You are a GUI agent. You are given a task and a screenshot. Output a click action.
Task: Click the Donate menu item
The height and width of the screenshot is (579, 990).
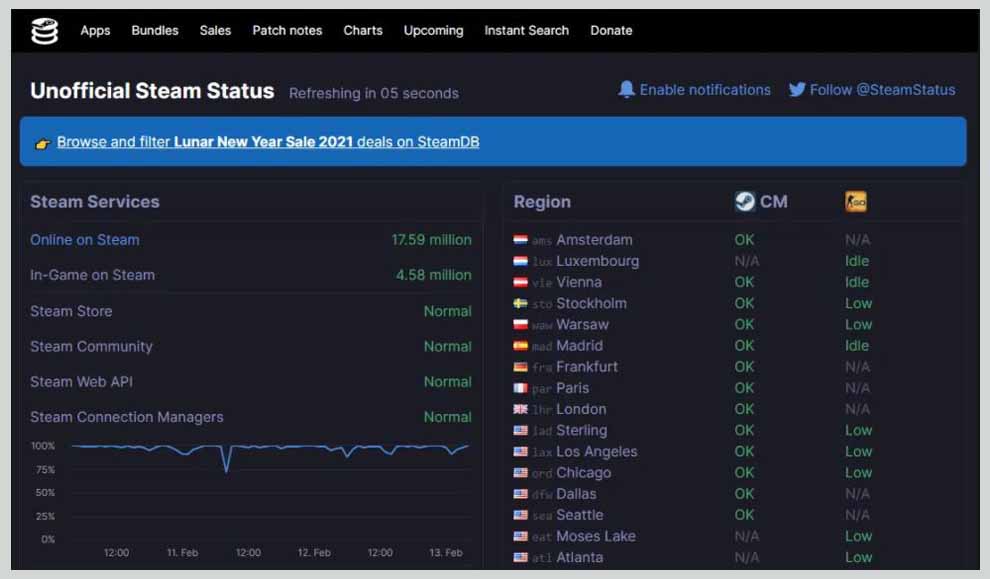(x=611, y=30)
